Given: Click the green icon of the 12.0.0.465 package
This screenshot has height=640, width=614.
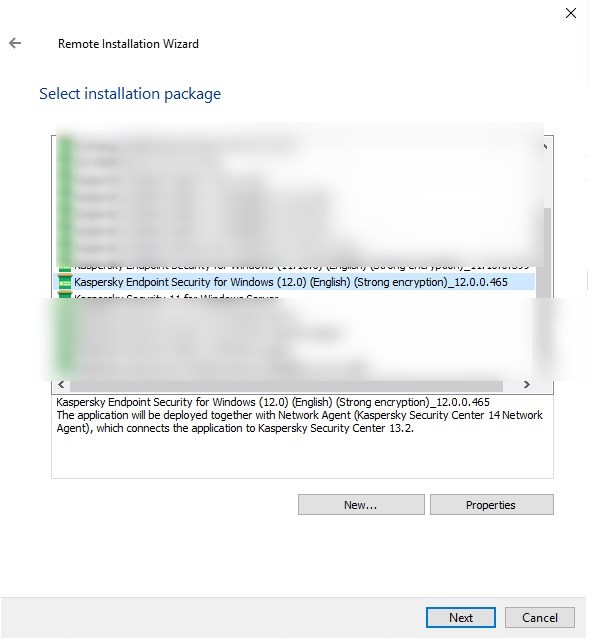Looking at the screenshot, I should (x=65, y=282).
